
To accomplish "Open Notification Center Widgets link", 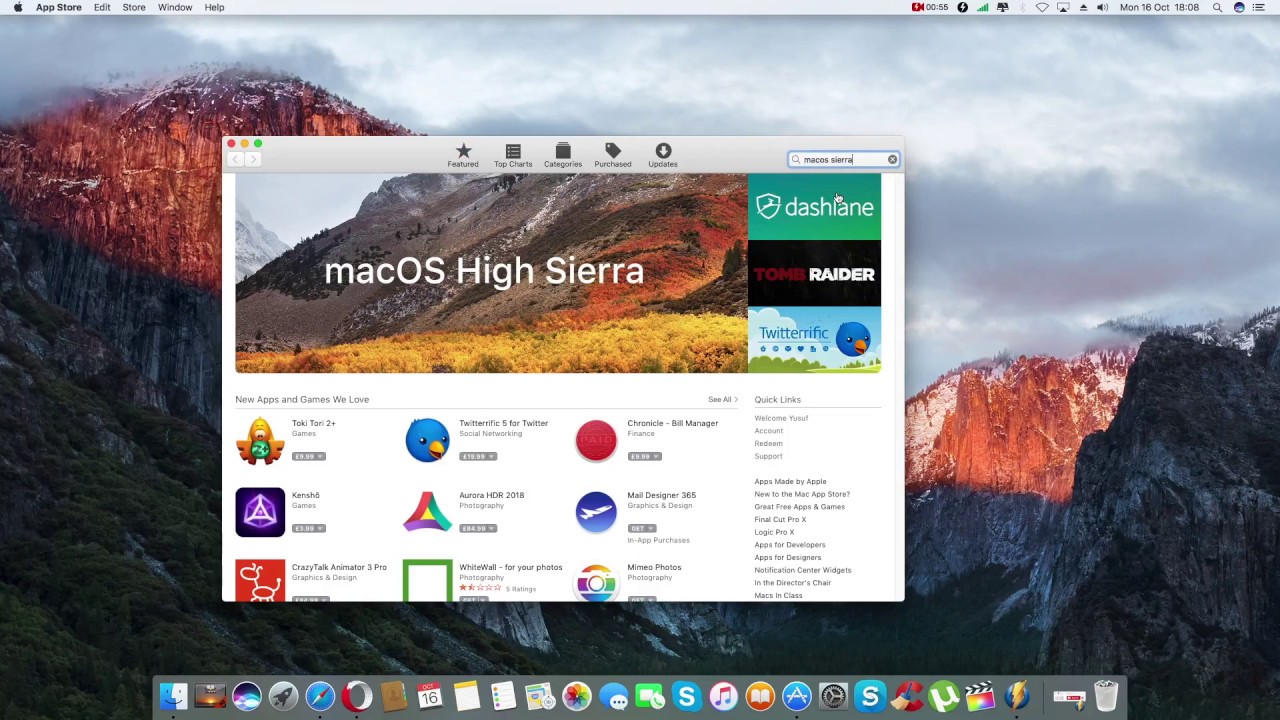I will tap(803, 570).
